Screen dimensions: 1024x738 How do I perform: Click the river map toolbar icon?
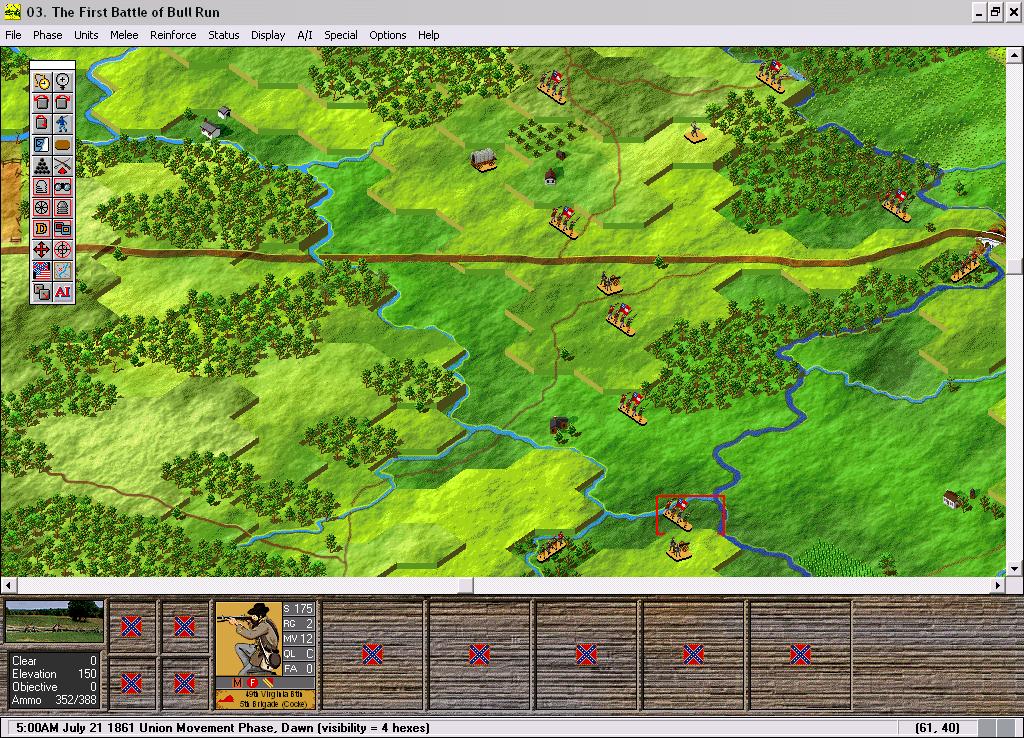[63, 270]
